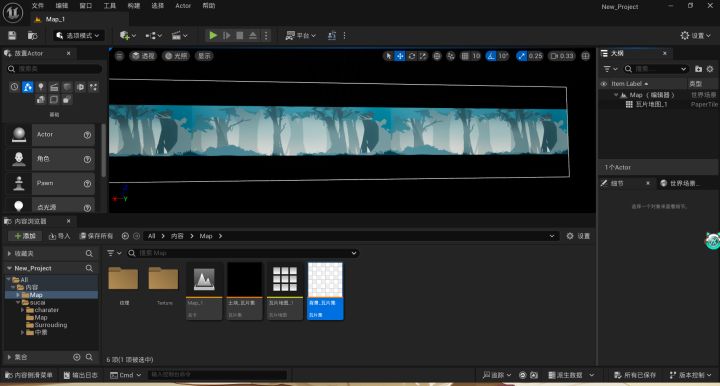The height and width of the screenshot is (386, 720).
Task: Click the green Add (添加) button
Action: tap(25, 236)
